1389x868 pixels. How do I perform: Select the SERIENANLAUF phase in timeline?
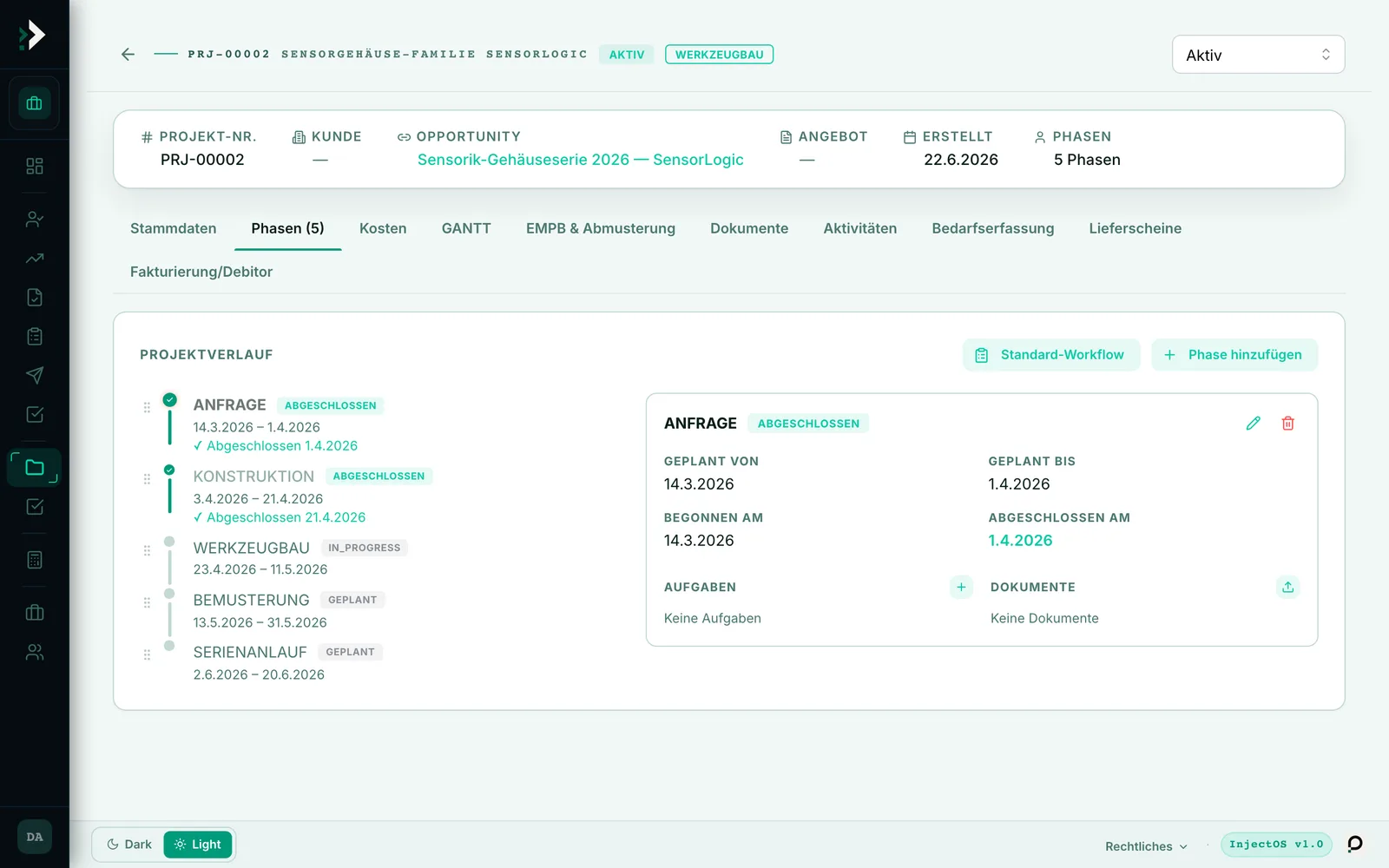click(250, 652)
